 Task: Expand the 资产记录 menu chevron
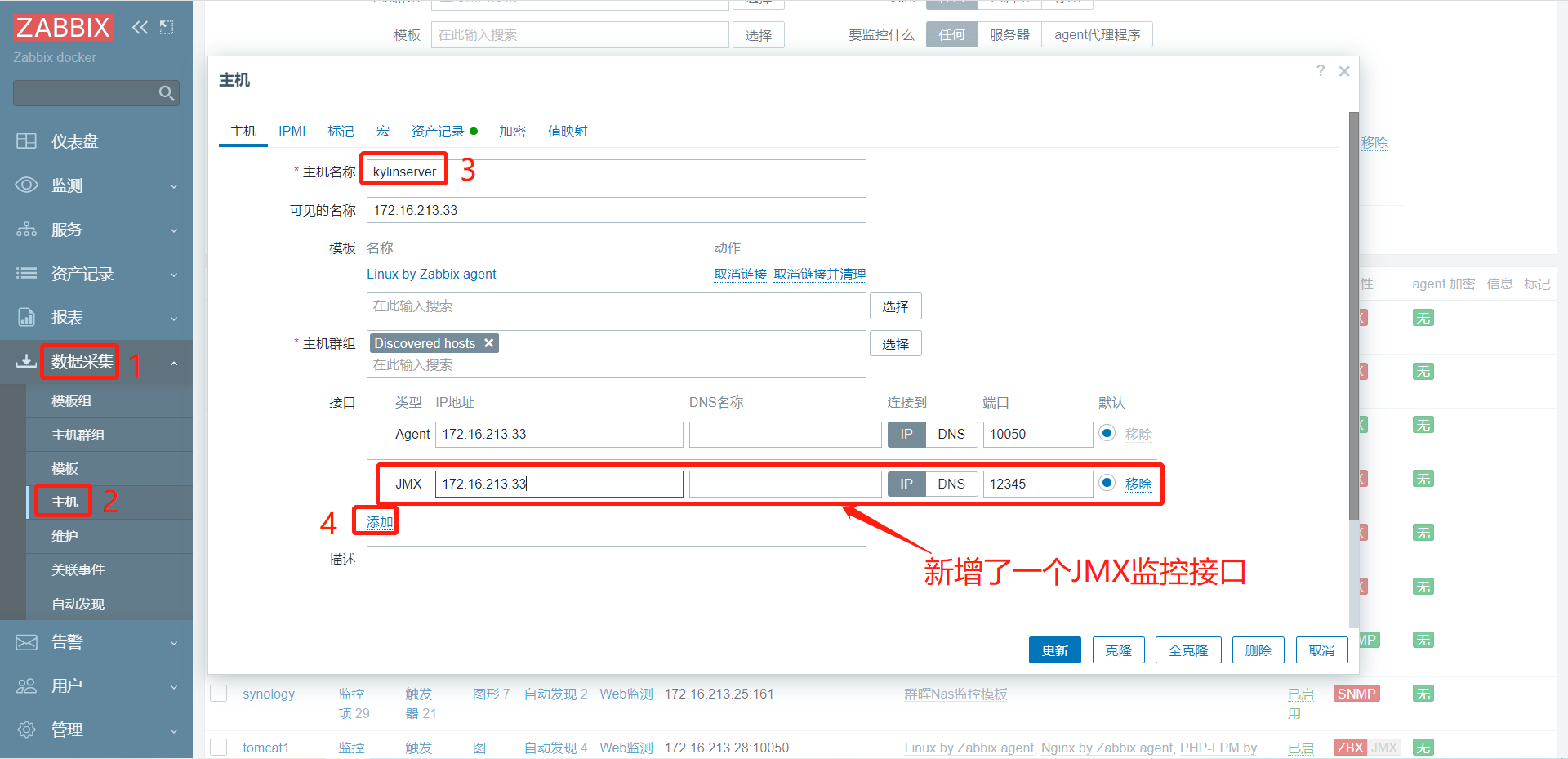[x=174, y=275]
